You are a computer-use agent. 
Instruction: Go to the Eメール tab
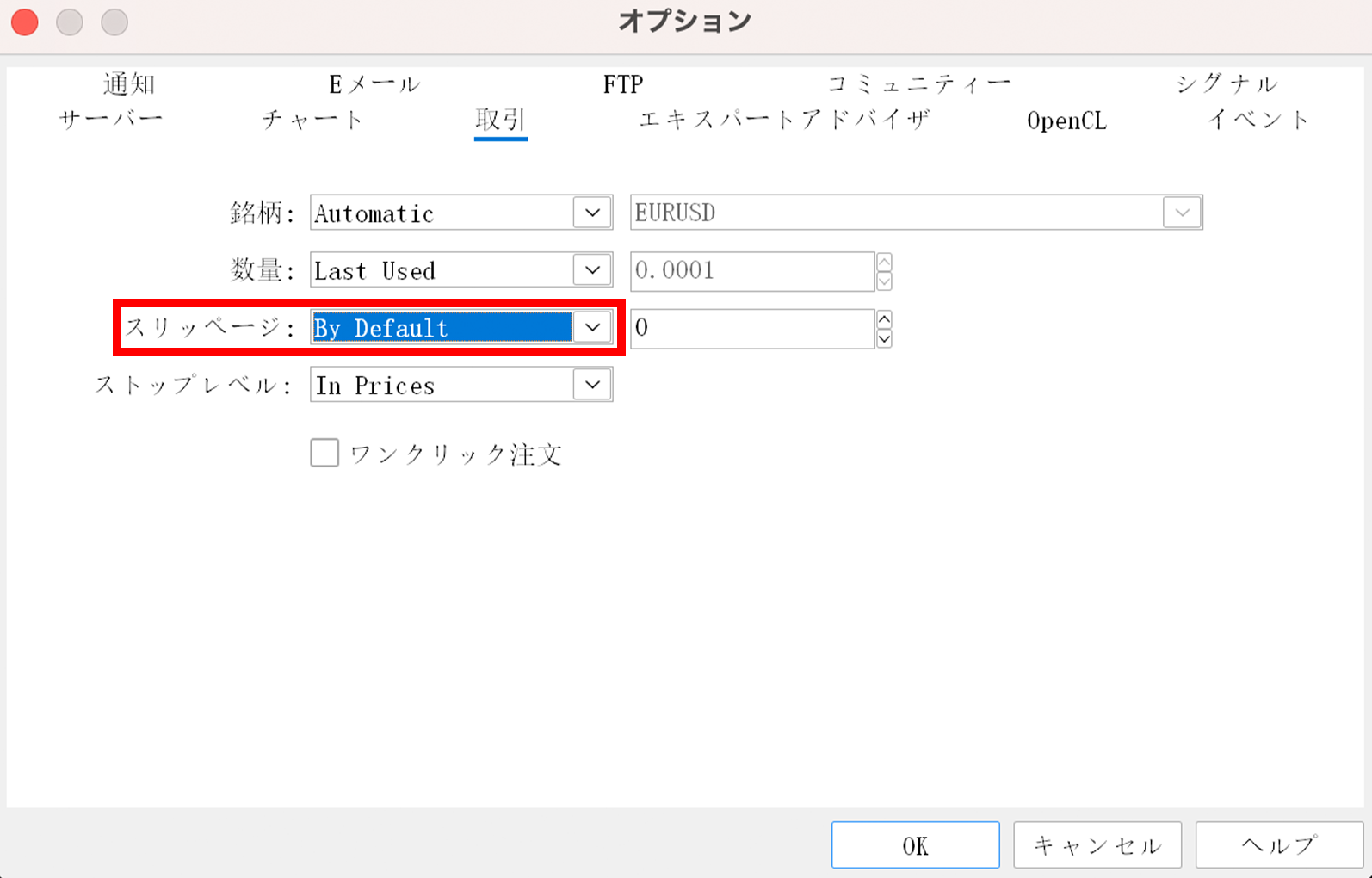(x=374, y=84)
